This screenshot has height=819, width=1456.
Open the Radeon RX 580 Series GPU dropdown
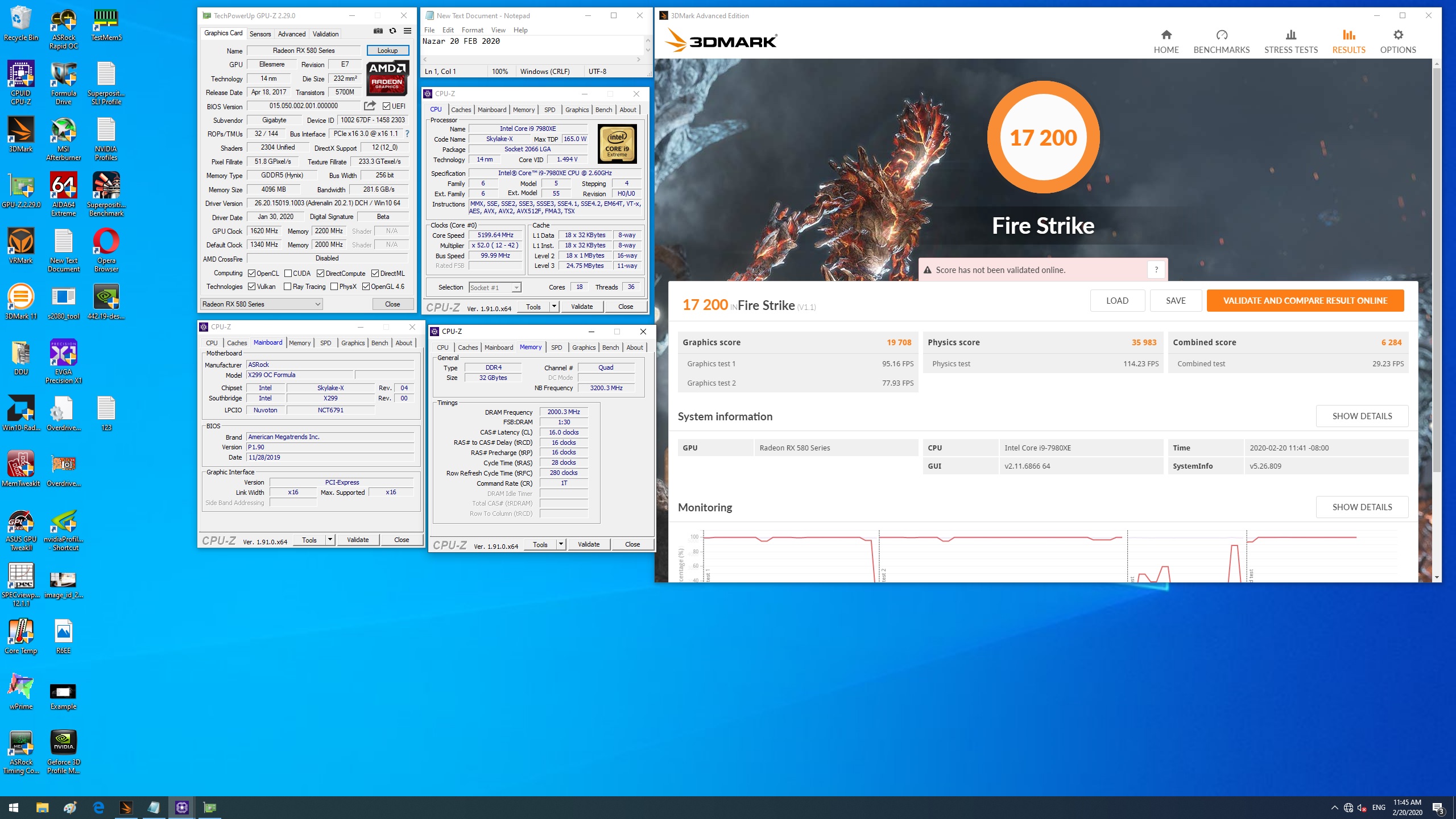coord(262,304)
